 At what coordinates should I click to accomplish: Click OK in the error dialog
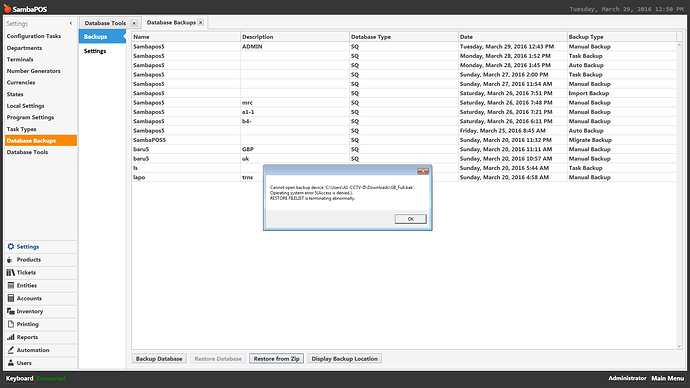point(410,219)
